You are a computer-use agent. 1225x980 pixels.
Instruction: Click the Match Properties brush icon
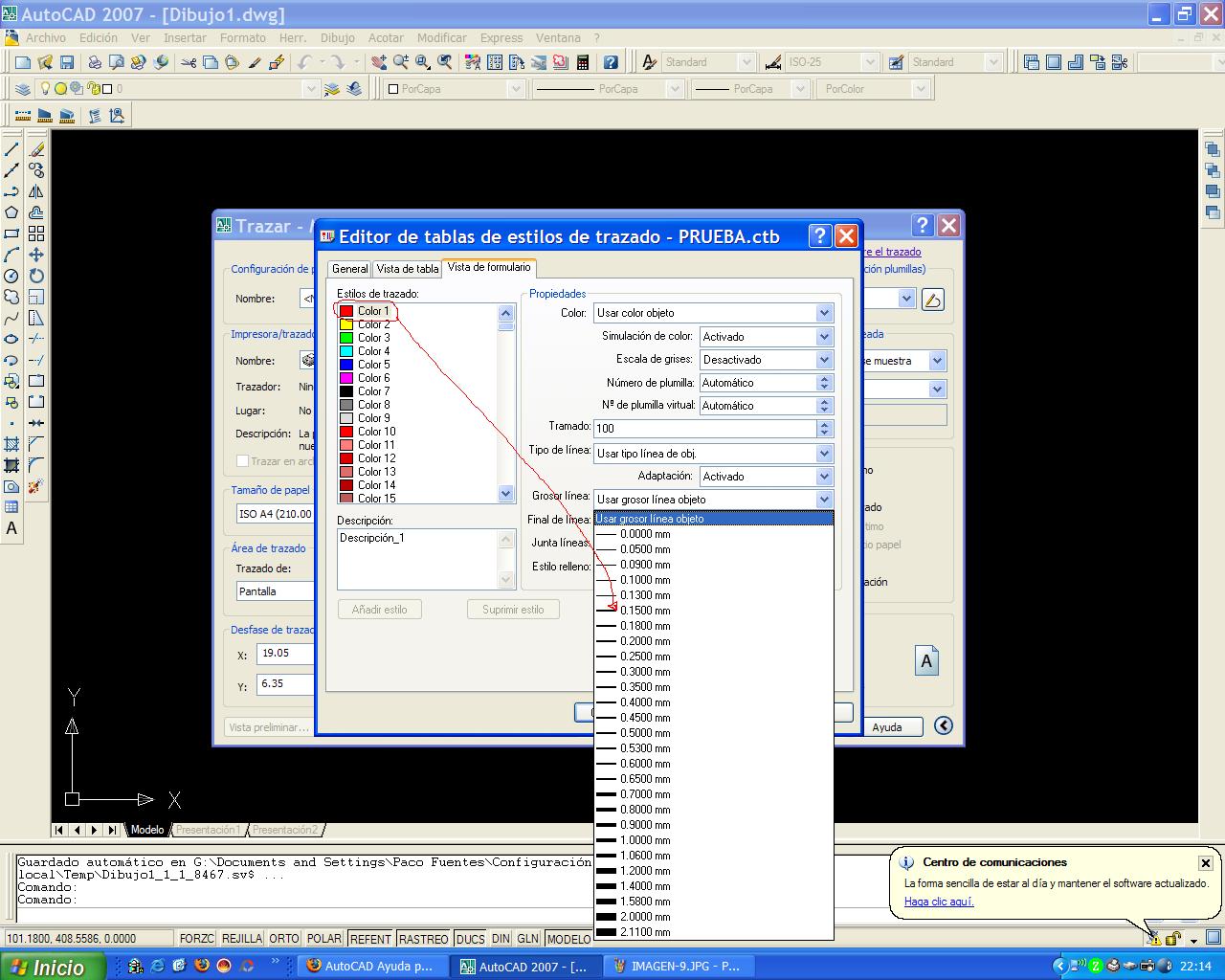click(256, 62)
